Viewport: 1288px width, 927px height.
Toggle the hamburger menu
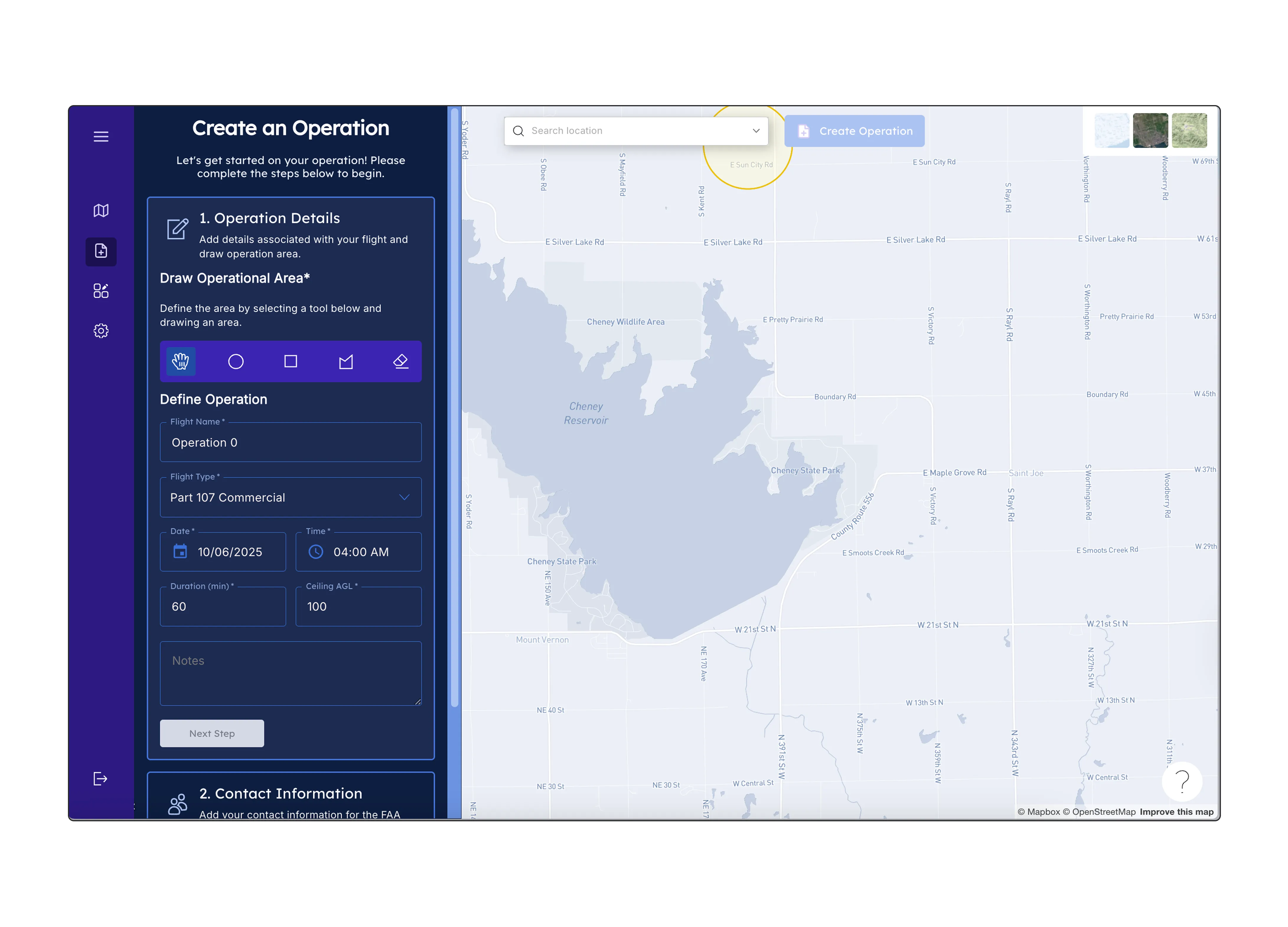(101, 137)
